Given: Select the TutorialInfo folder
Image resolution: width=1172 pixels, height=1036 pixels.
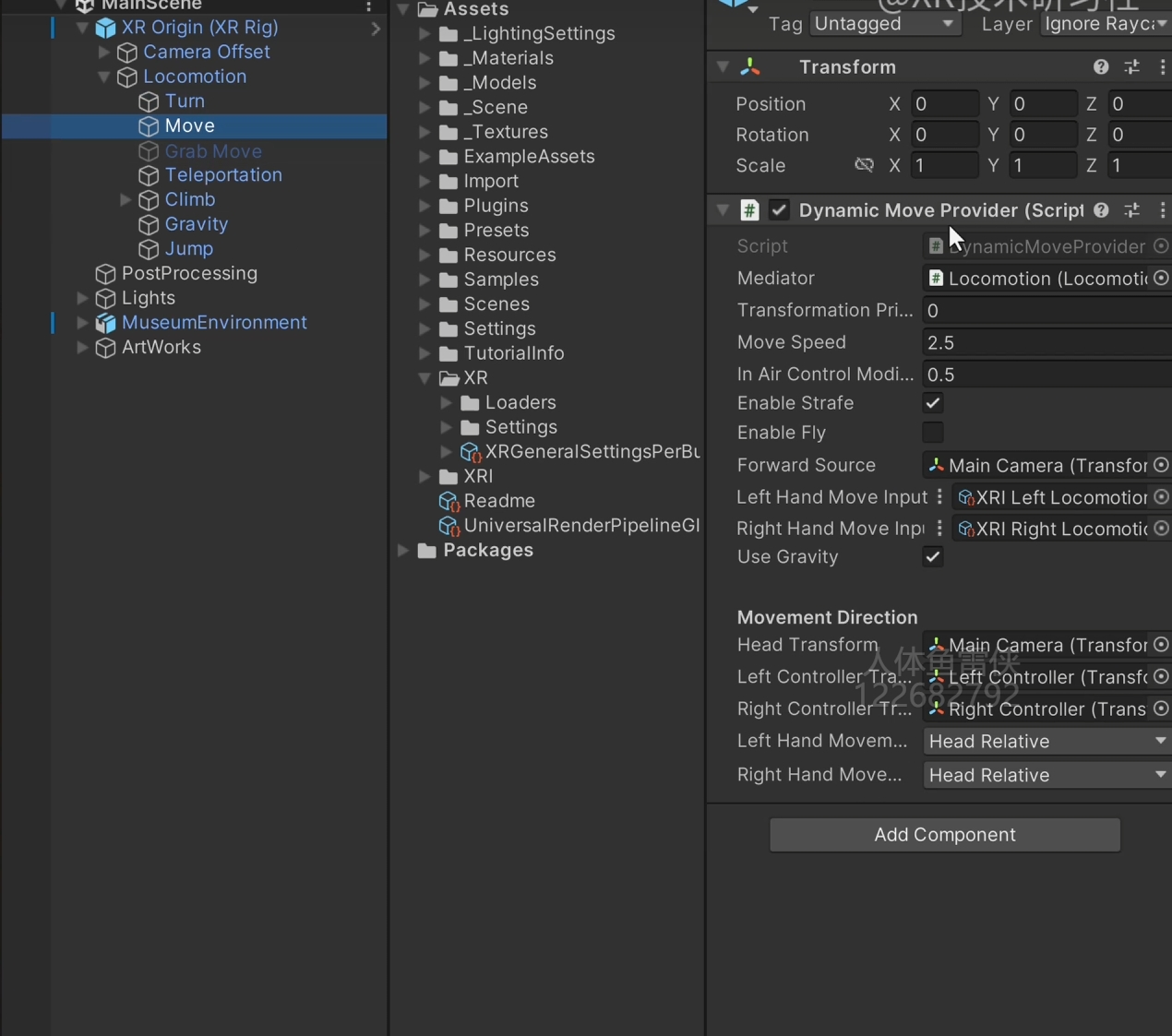Looking at the screenshot, I should (514, 353).
